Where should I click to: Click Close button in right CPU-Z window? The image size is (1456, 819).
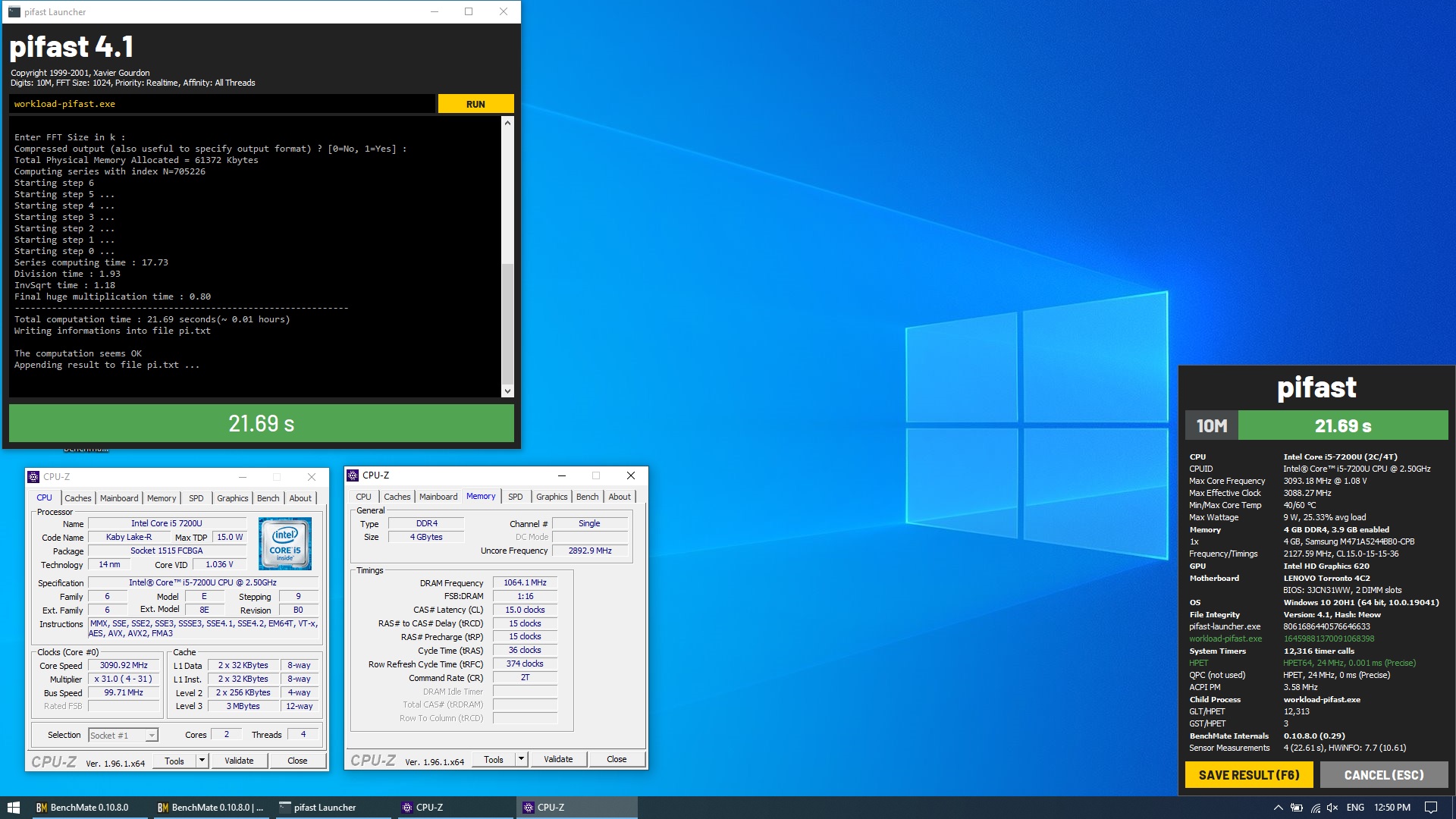(x=617, y=759)
